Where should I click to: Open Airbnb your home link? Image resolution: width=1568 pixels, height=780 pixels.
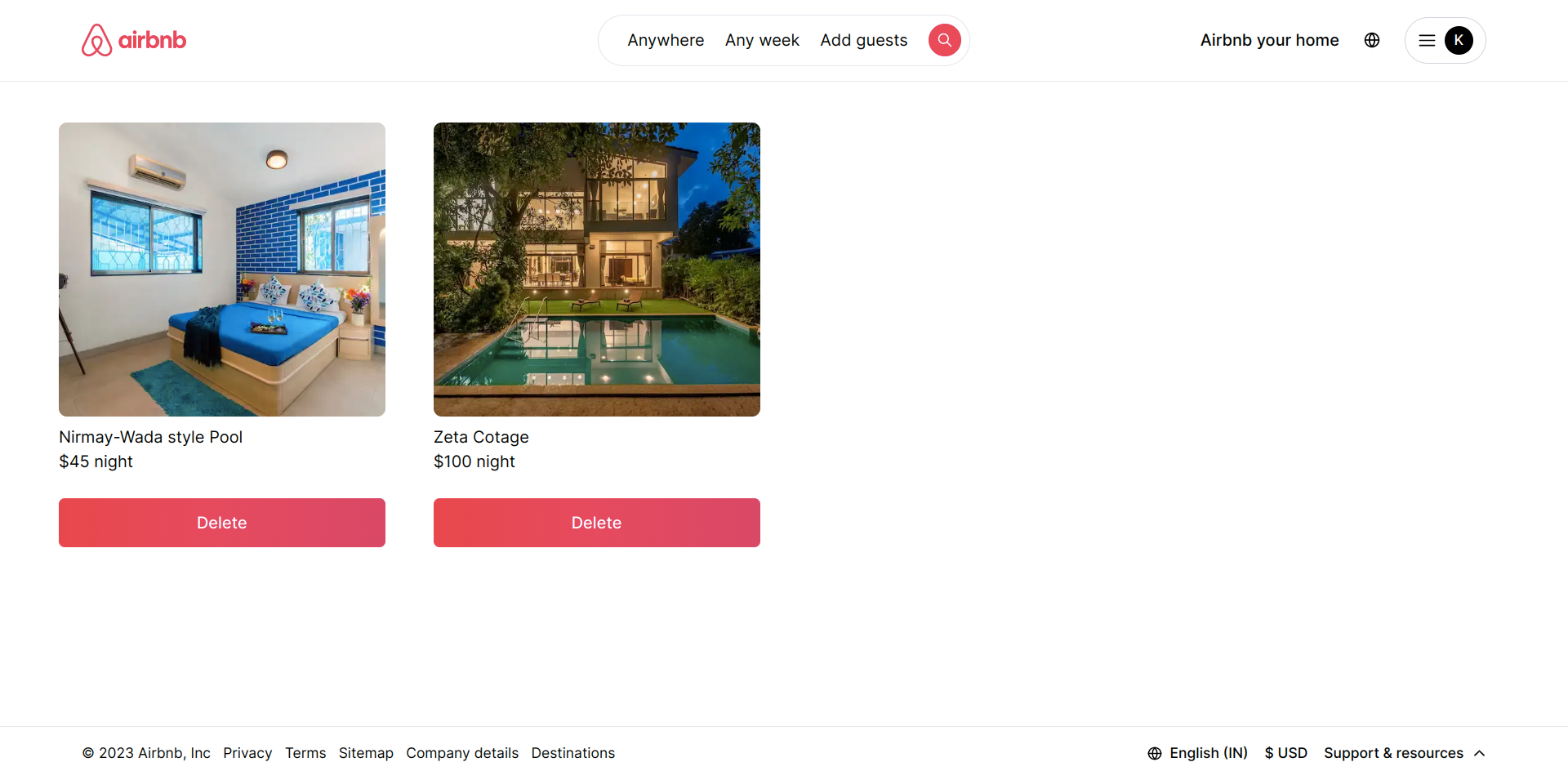coord(1269,40)
